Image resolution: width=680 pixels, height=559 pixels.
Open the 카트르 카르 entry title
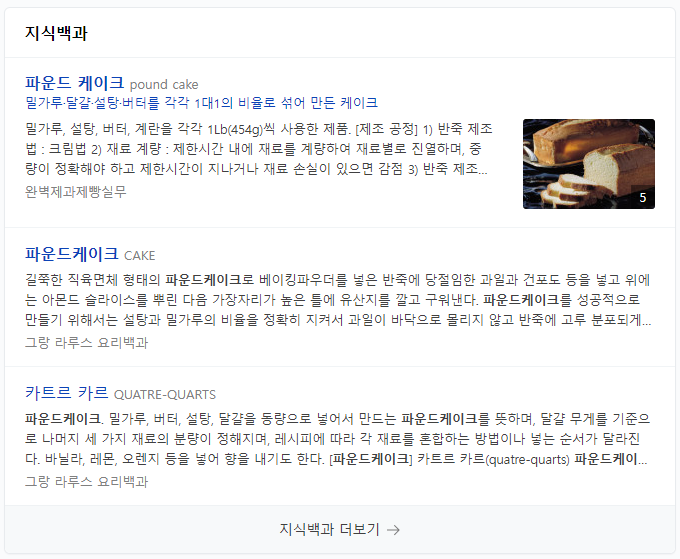point(66,392)
